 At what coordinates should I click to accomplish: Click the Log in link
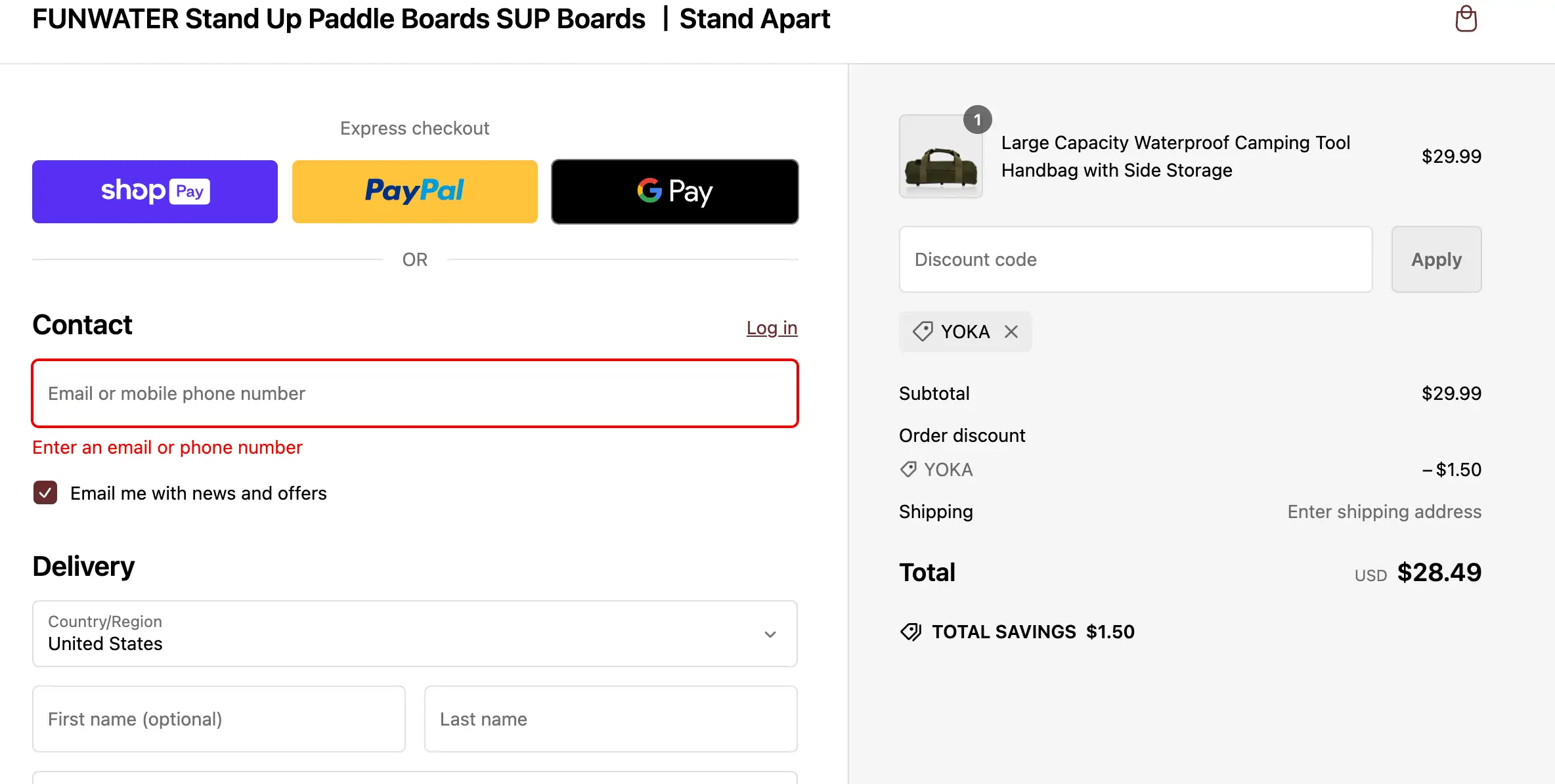click(772, 328)
